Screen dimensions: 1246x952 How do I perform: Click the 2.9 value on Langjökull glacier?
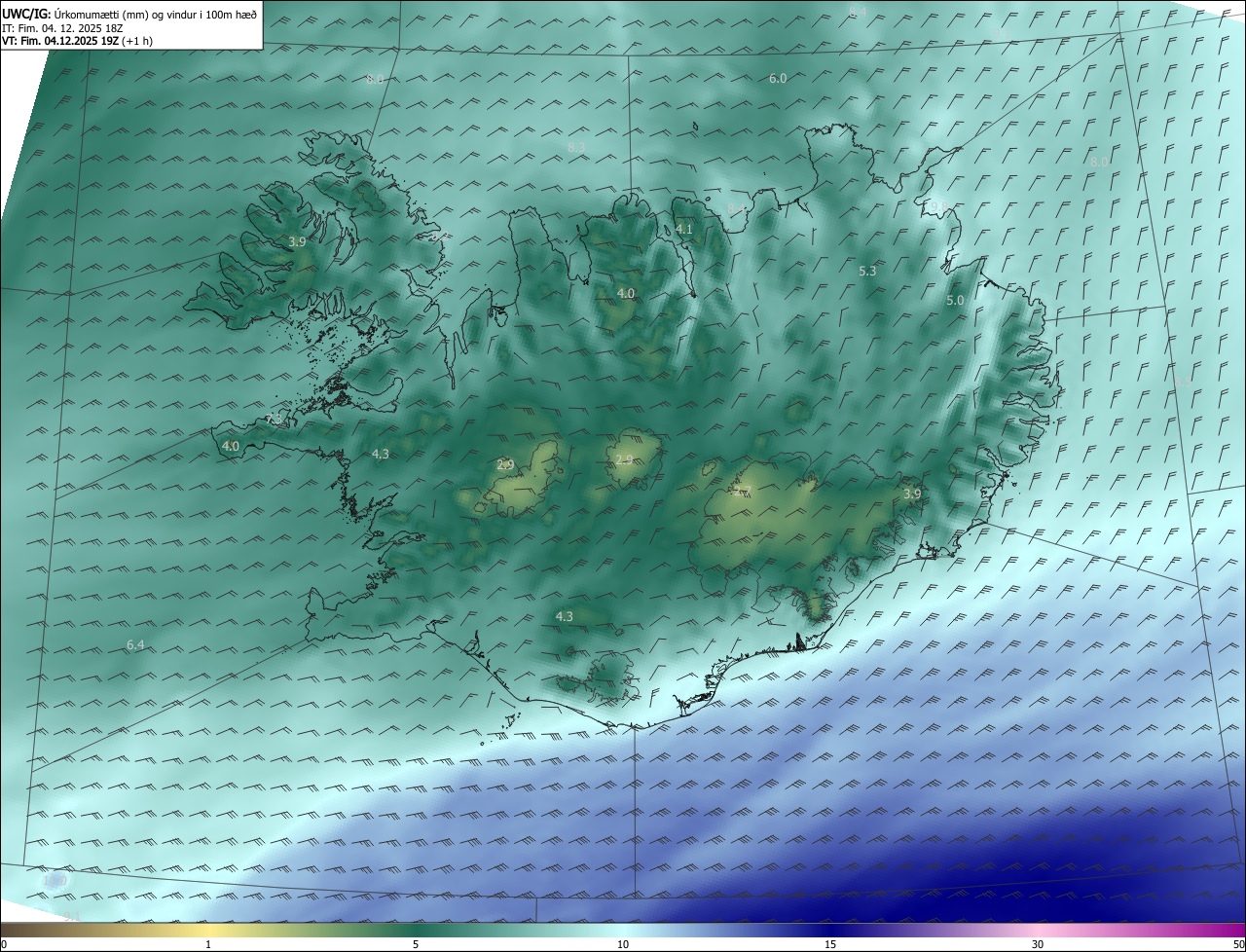pos(505,465)
